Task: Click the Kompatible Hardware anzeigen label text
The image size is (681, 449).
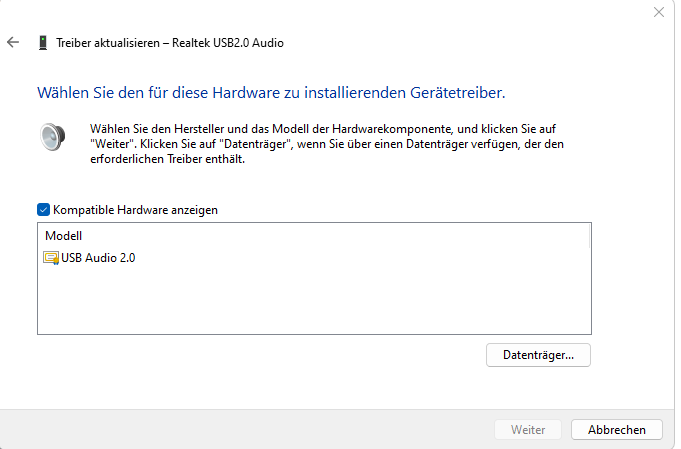Action: pyautogui.click(x=135, y=210)
